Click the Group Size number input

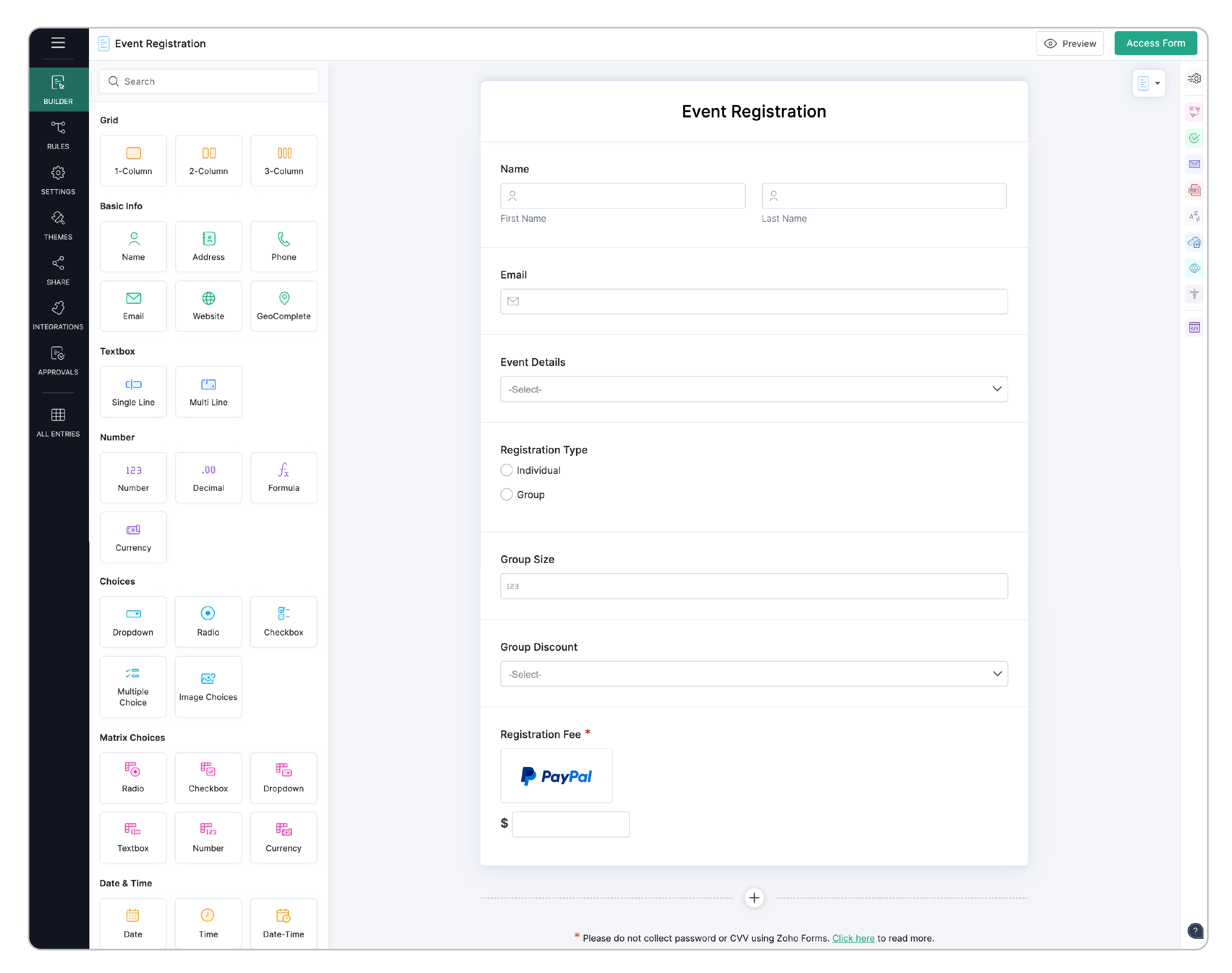tap(754, 586)
